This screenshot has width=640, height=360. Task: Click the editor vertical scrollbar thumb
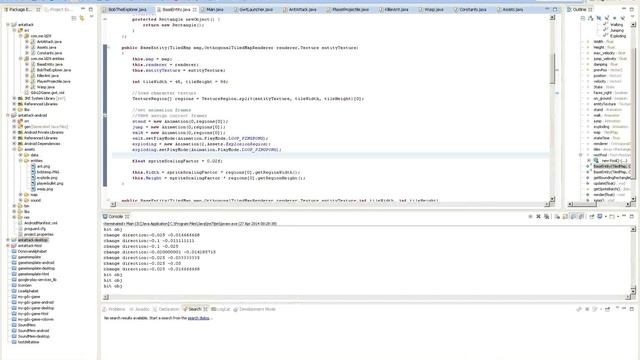(552, 69)
